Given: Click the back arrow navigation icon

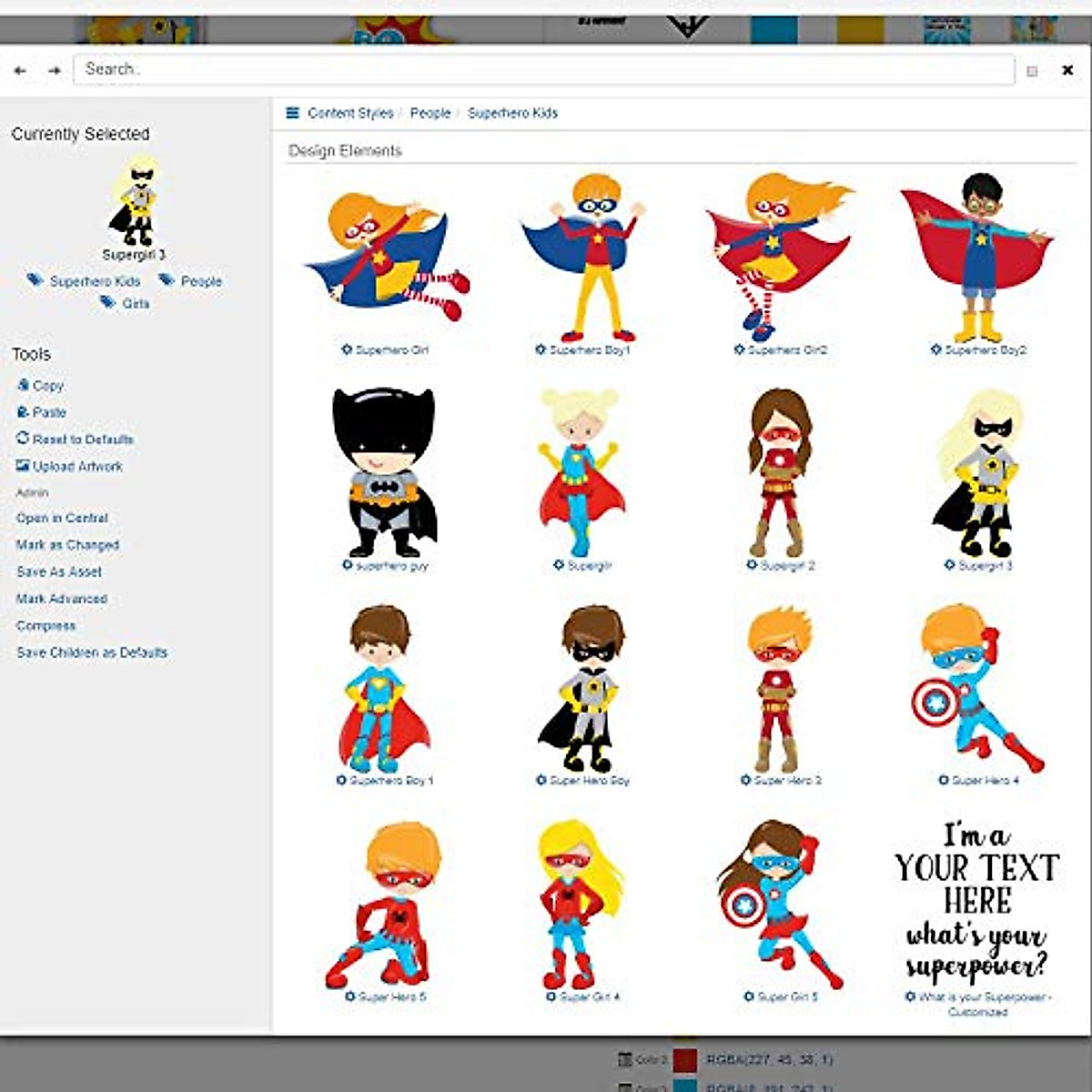Looking at the screenshot, I should tap(20, 70).
